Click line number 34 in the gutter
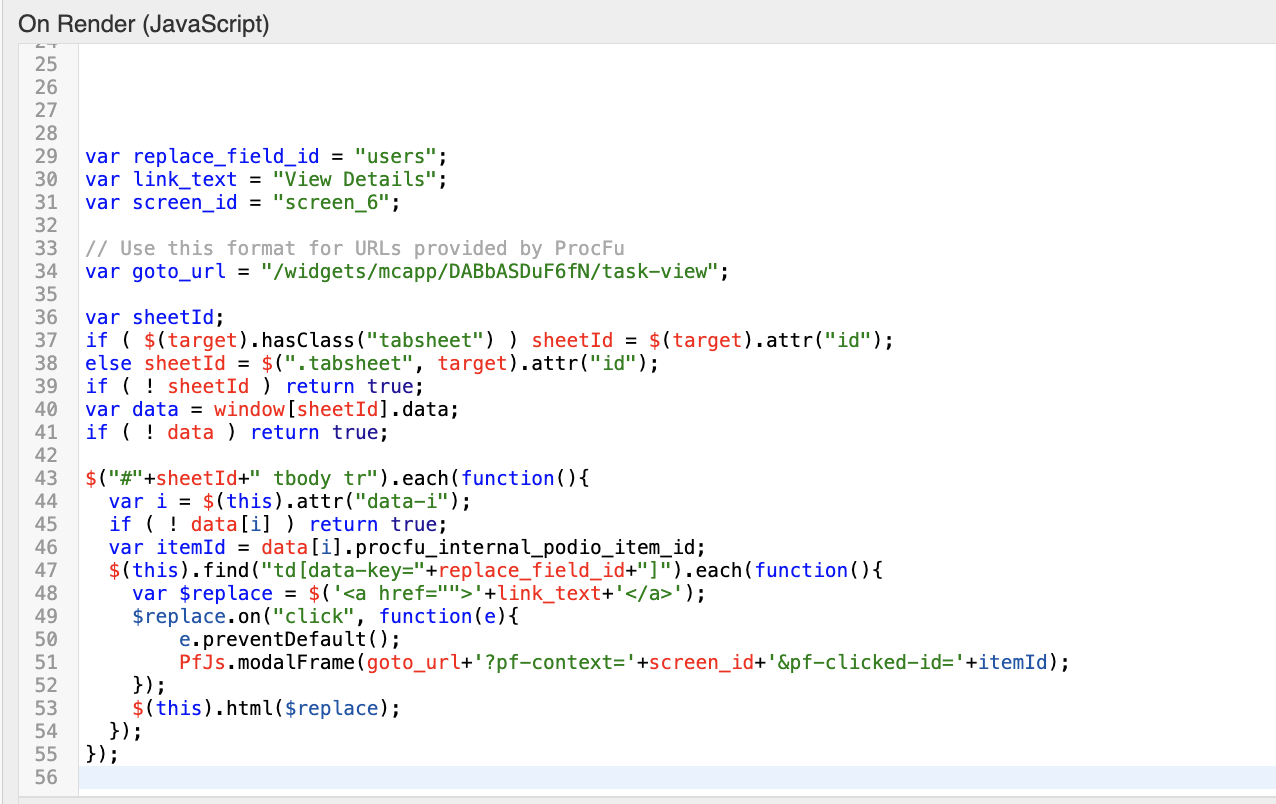 click(46, 271)
